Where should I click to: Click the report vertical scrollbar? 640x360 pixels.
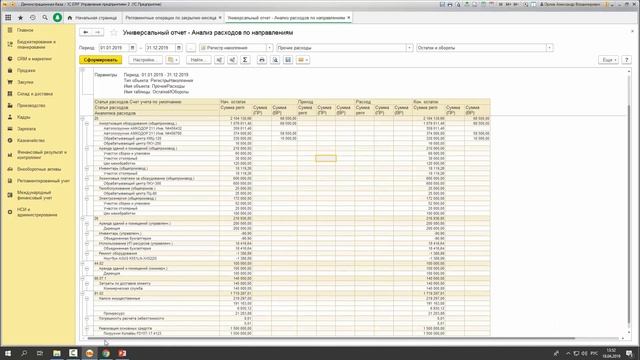pyautogui.click(x=629, y=214)
